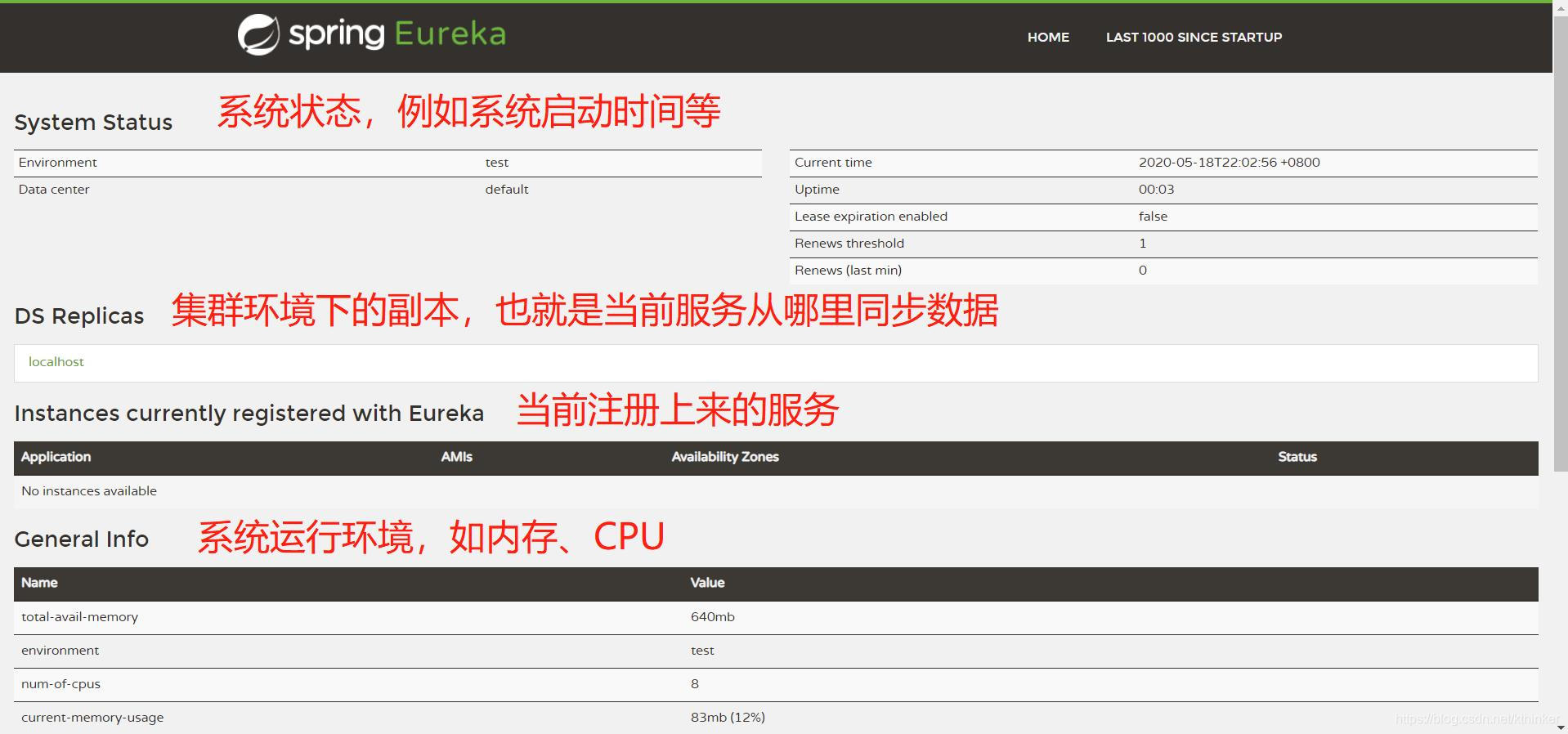1568x734 pixels.
Task: Click the General Info environment value 'test'
Action: pyautogui.click(x=702, y=651)
